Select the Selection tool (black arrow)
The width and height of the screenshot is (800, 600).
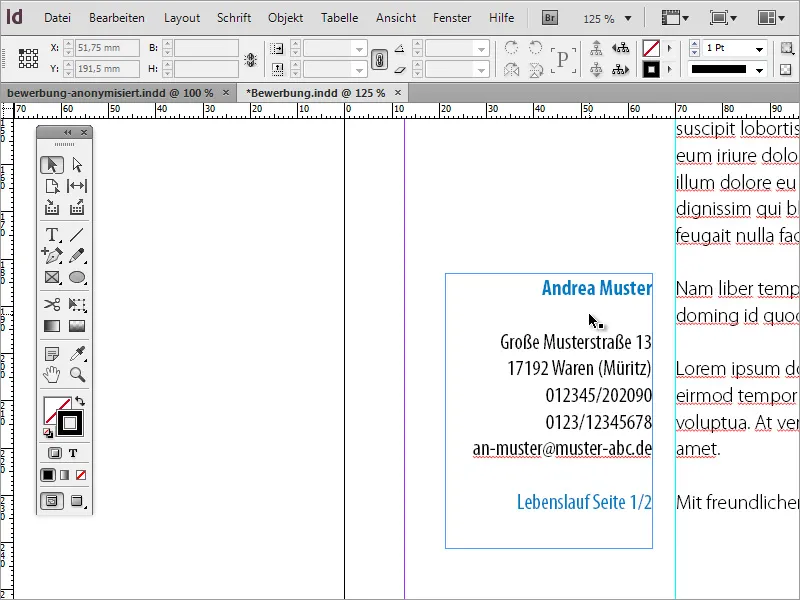click(52, 165)
